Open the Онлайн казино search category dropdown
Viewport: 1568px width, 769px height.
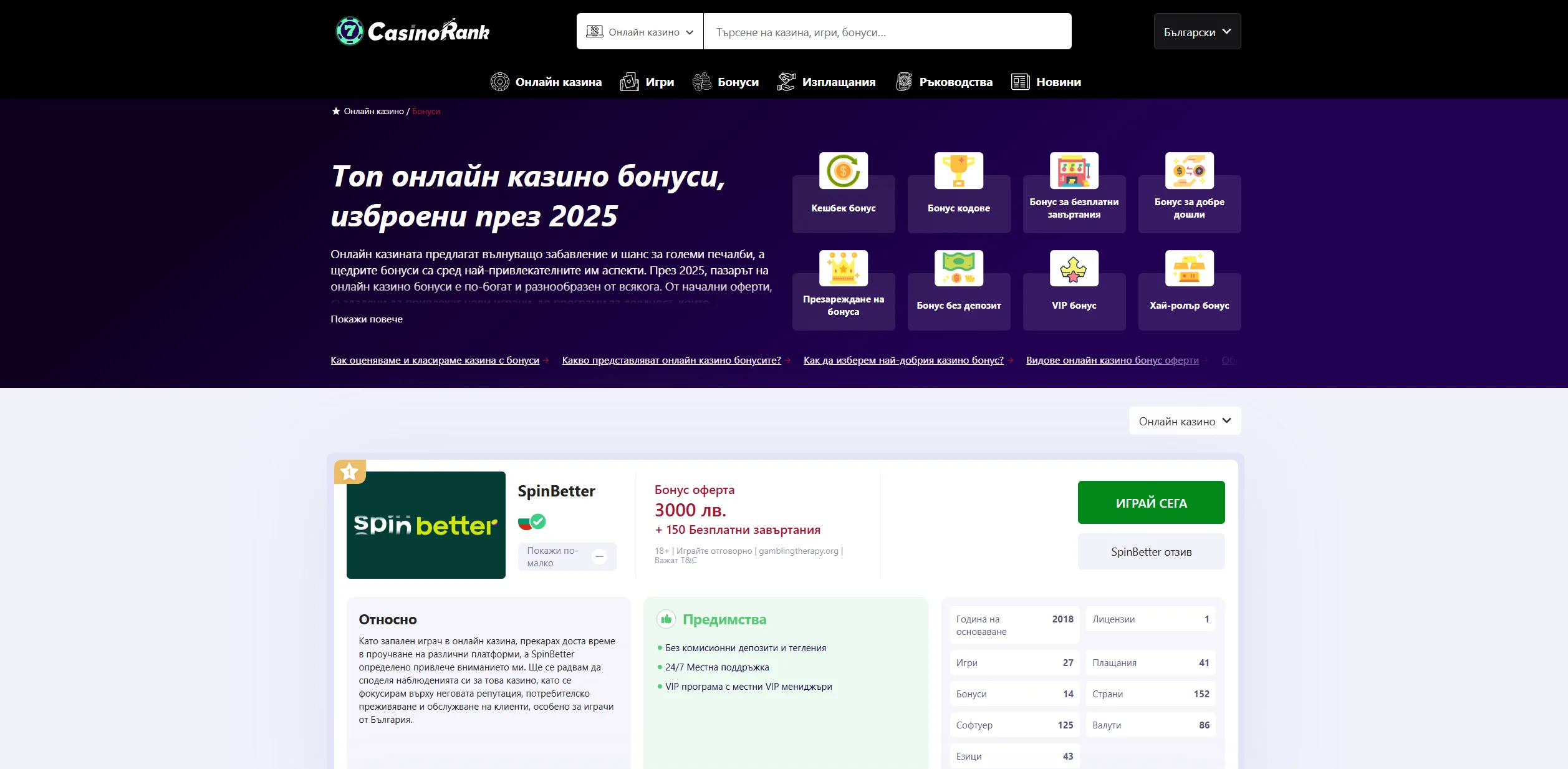(x=640, y=32)
